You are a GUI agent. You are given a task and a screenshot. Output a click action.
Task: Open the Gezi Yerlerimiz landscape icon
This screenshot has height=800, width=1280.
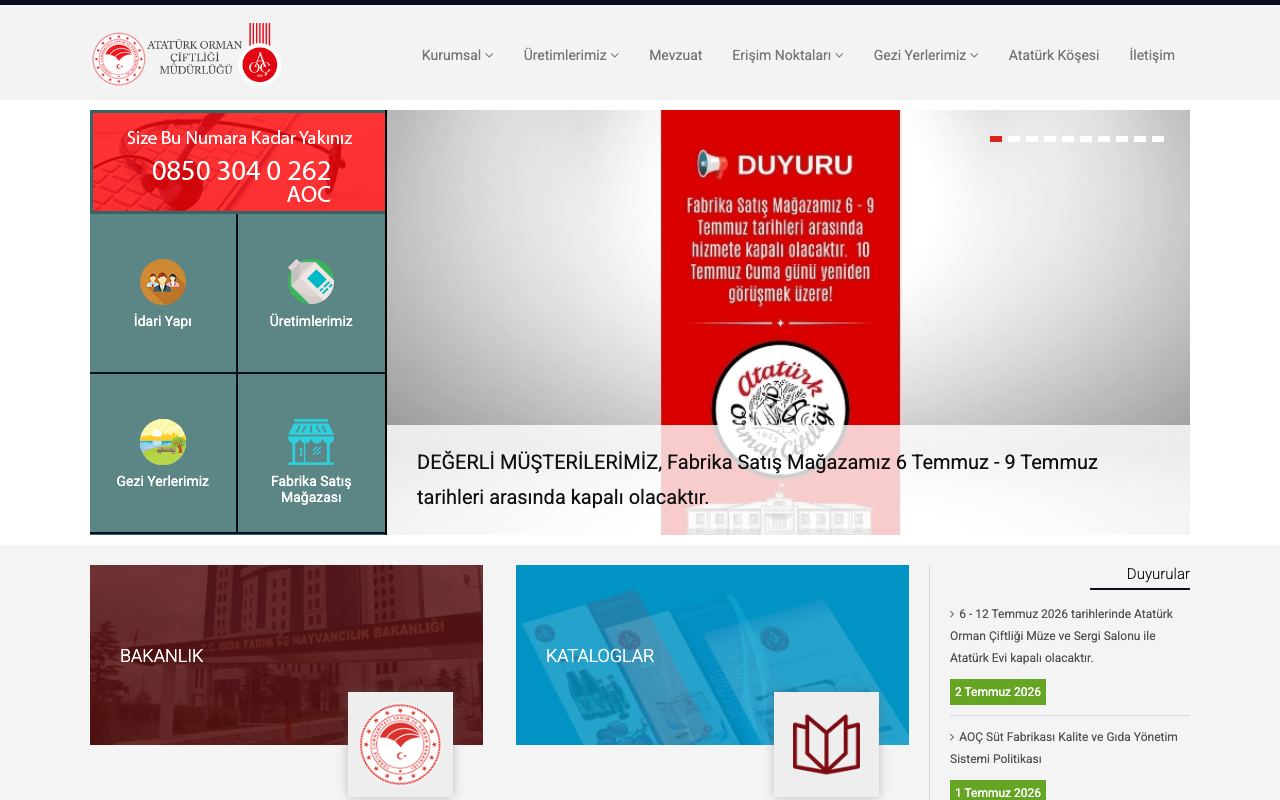[163, 441]
